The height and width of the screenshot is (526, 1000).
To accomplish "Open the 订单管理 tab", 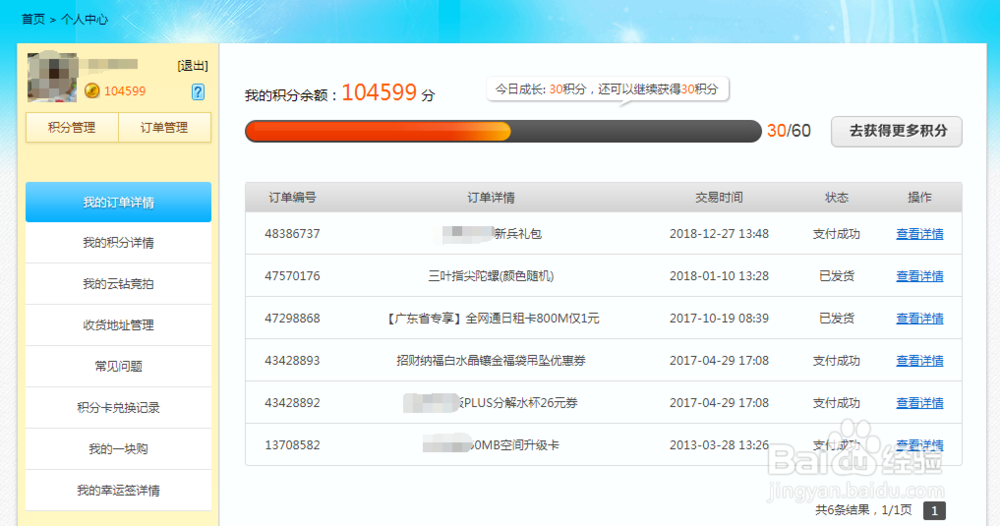I will point(165,128).
